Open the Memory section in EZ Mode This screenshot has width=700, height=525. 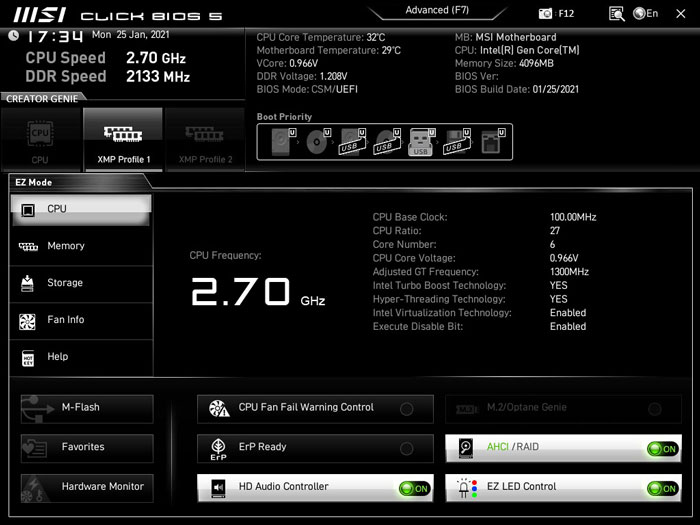pos(81,246)
